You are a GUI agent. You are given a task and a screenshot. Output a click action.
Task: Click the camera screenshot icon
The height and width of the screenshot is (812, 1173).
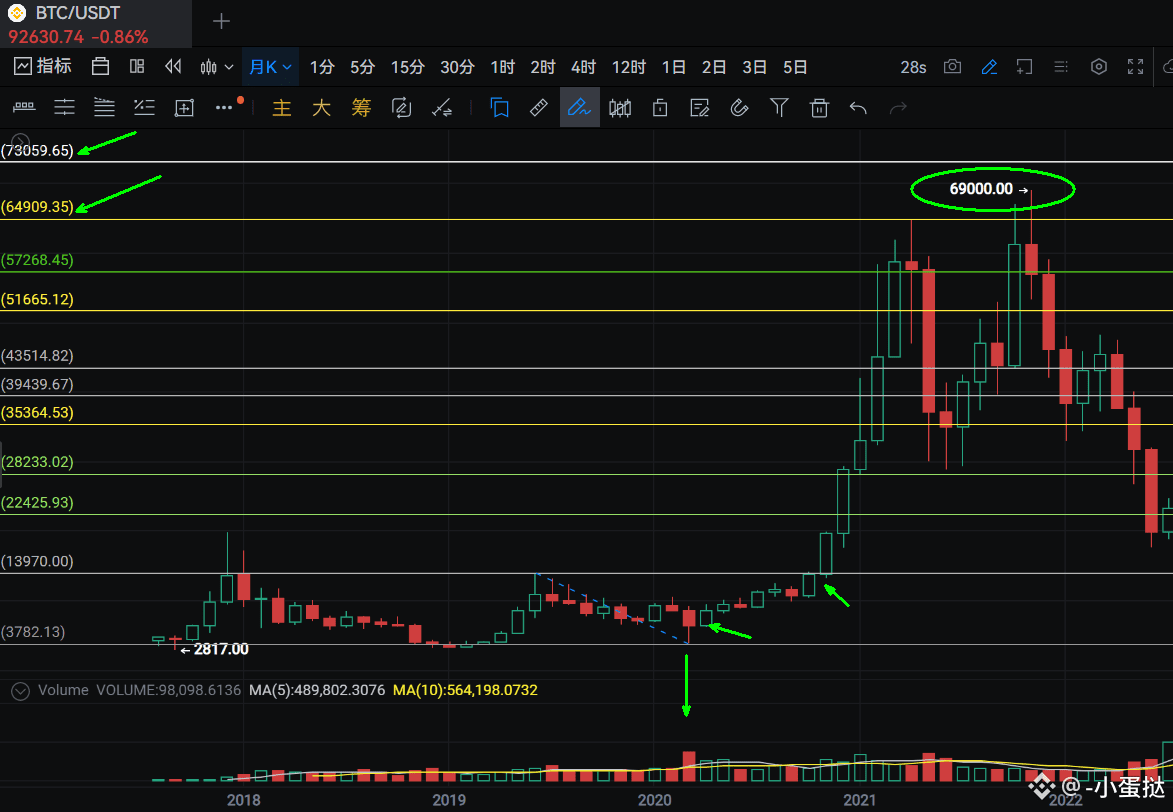coord(952,67)
